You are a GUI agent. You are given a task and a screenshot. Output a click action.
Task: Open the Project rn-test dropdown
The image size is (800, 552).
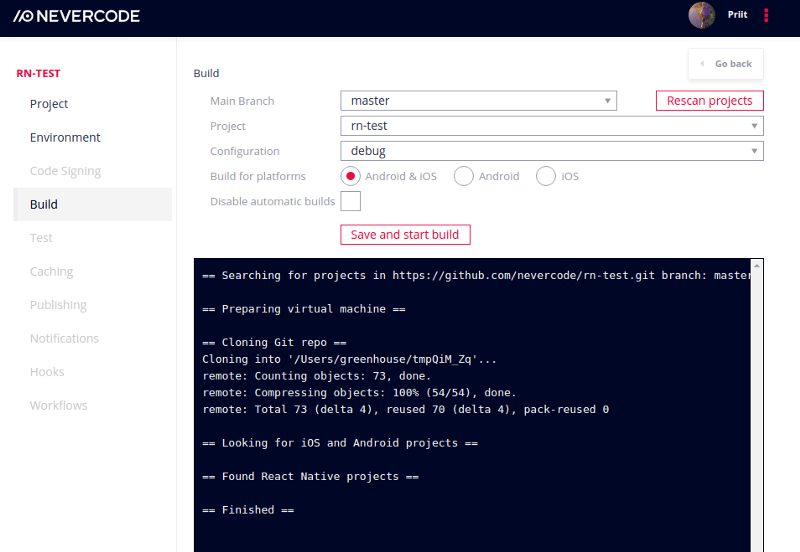pos(552,126)
